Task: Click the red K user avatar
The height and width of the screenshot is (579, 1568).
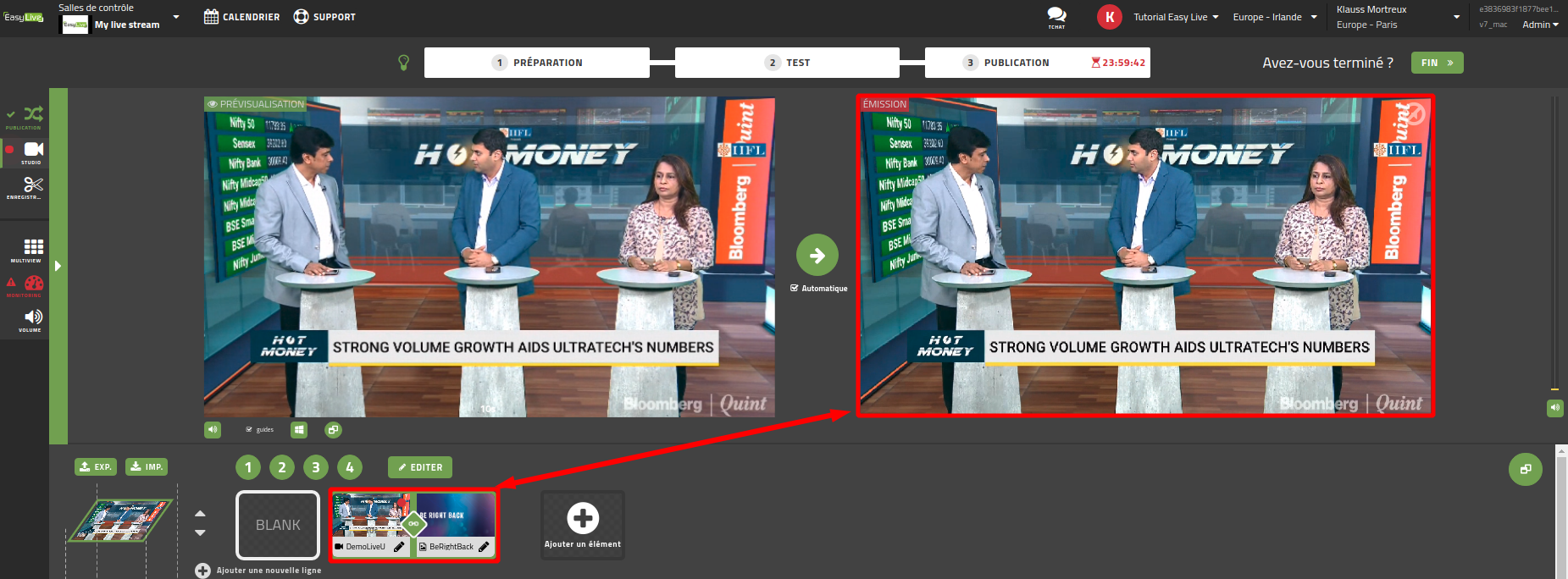Action: [1110, 17]
